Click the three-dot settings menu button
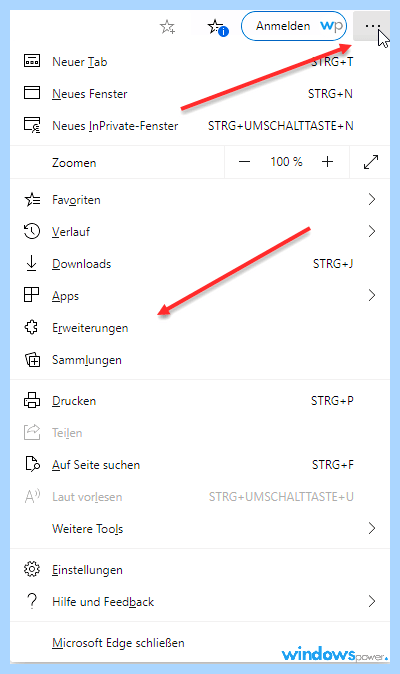This screenshot has width=400, height=674. tap(372, 26)
